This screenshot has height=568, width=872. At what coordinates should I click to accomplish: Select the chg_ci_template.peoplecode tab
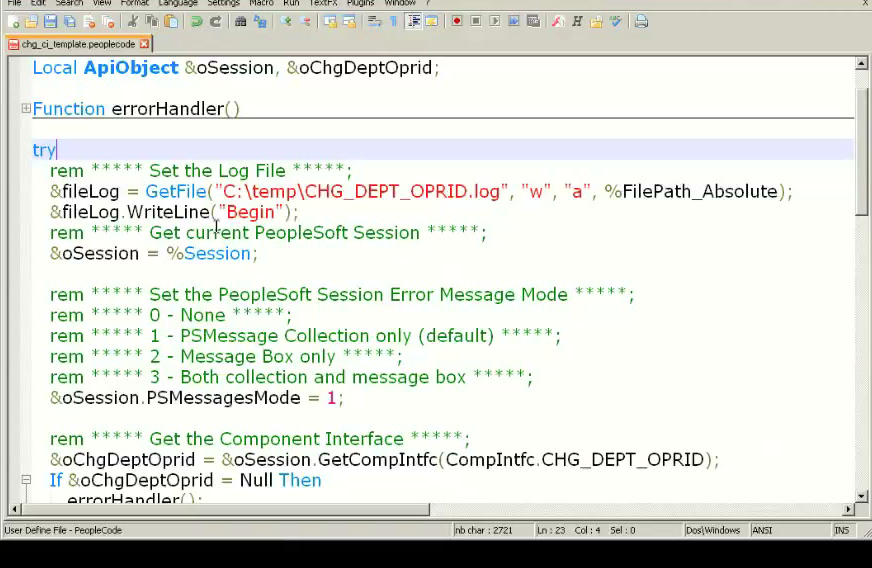[78, 44]
